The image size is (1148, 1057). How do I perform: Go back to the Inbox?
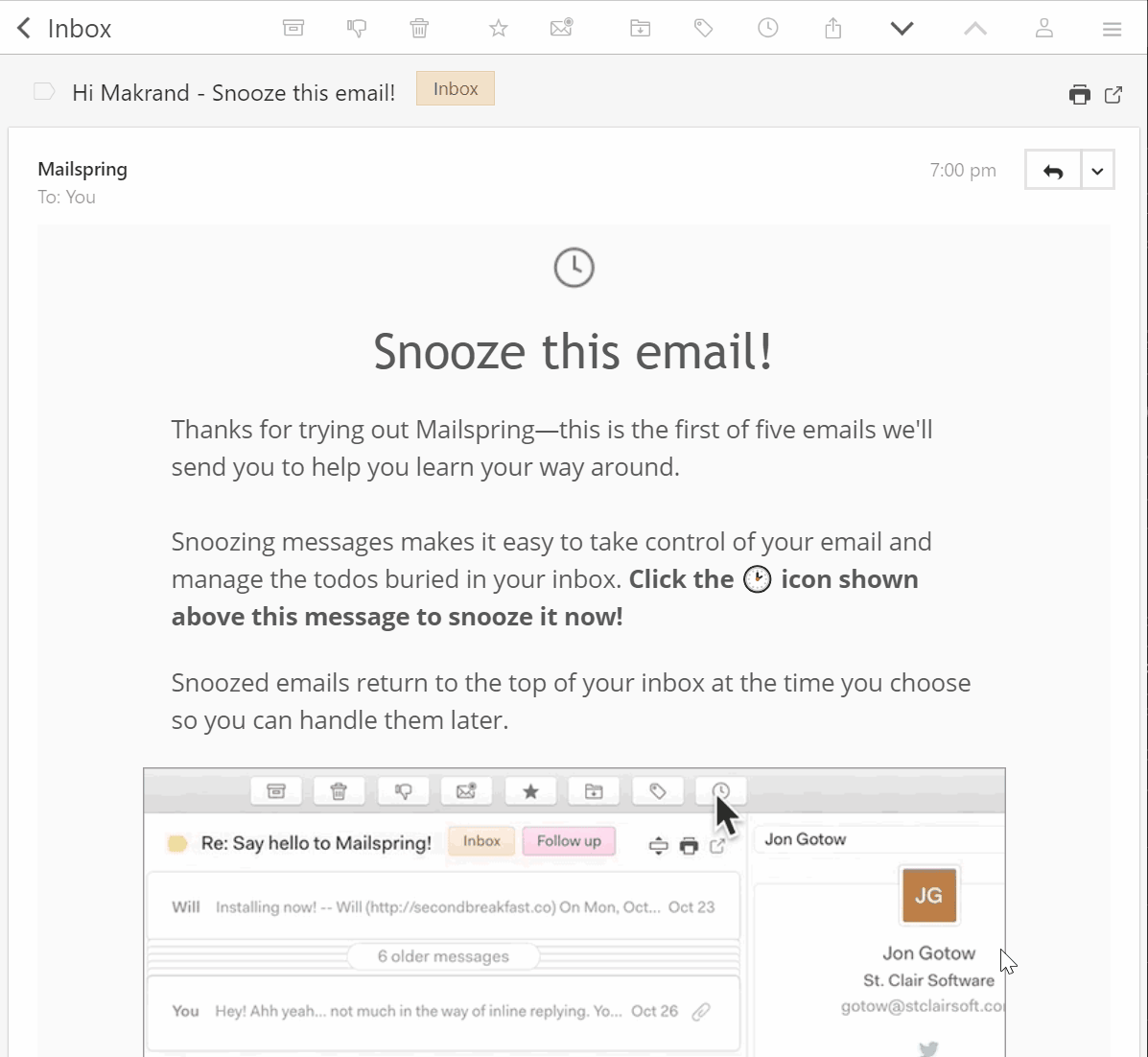pos(21,28)
